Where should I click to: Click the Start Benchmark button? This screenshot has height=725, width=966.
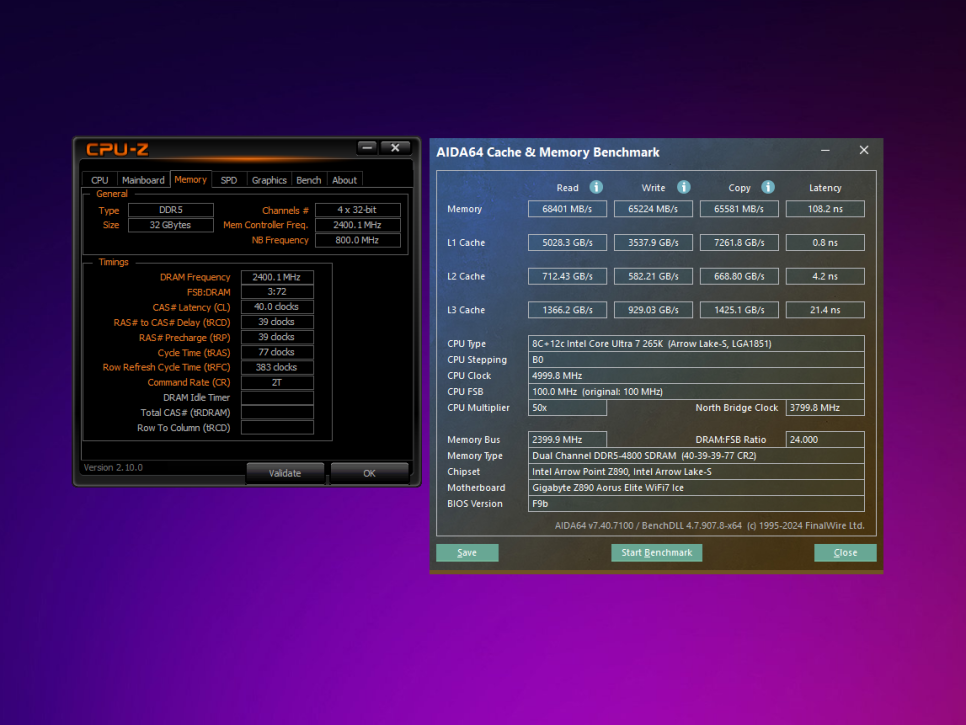(656, 553)
